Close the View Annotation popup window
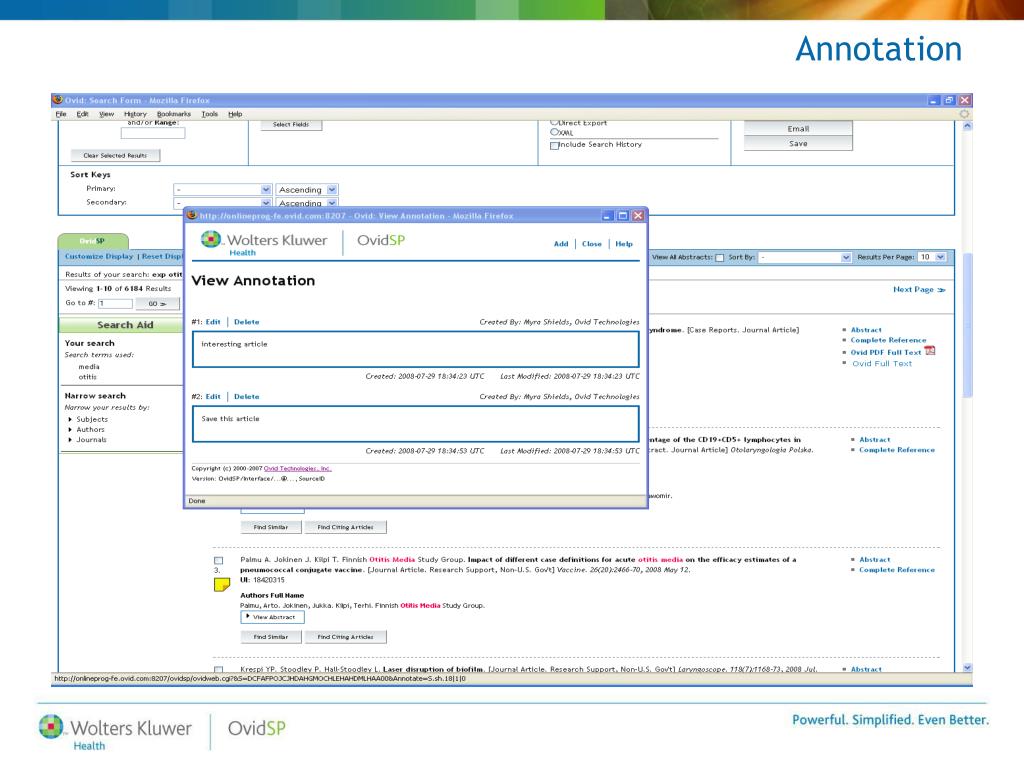Image resolution: width=1024 pixels, height=768 pixels. 638,216
